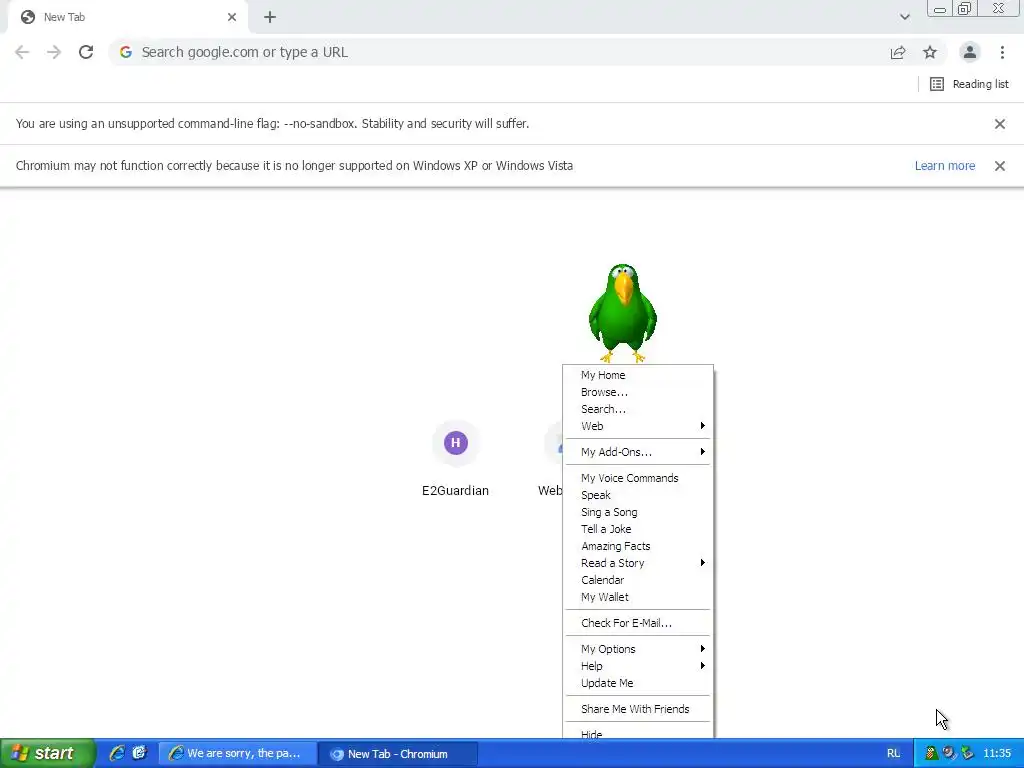The height and width of the screenshot is (768, 1024).
Task: Go back using the back arrow
Action: click(22, 52)
